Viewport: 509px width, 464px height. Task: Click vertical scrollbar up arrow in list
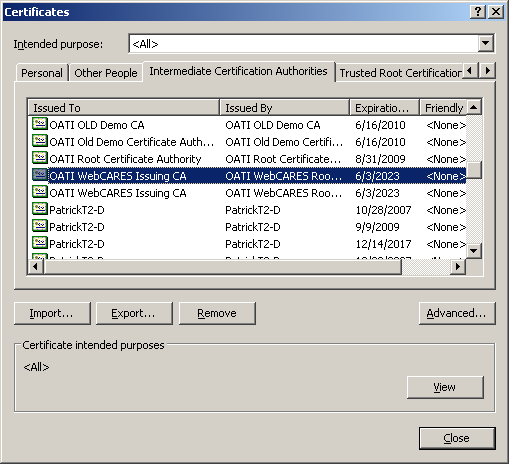click(474, 107)
